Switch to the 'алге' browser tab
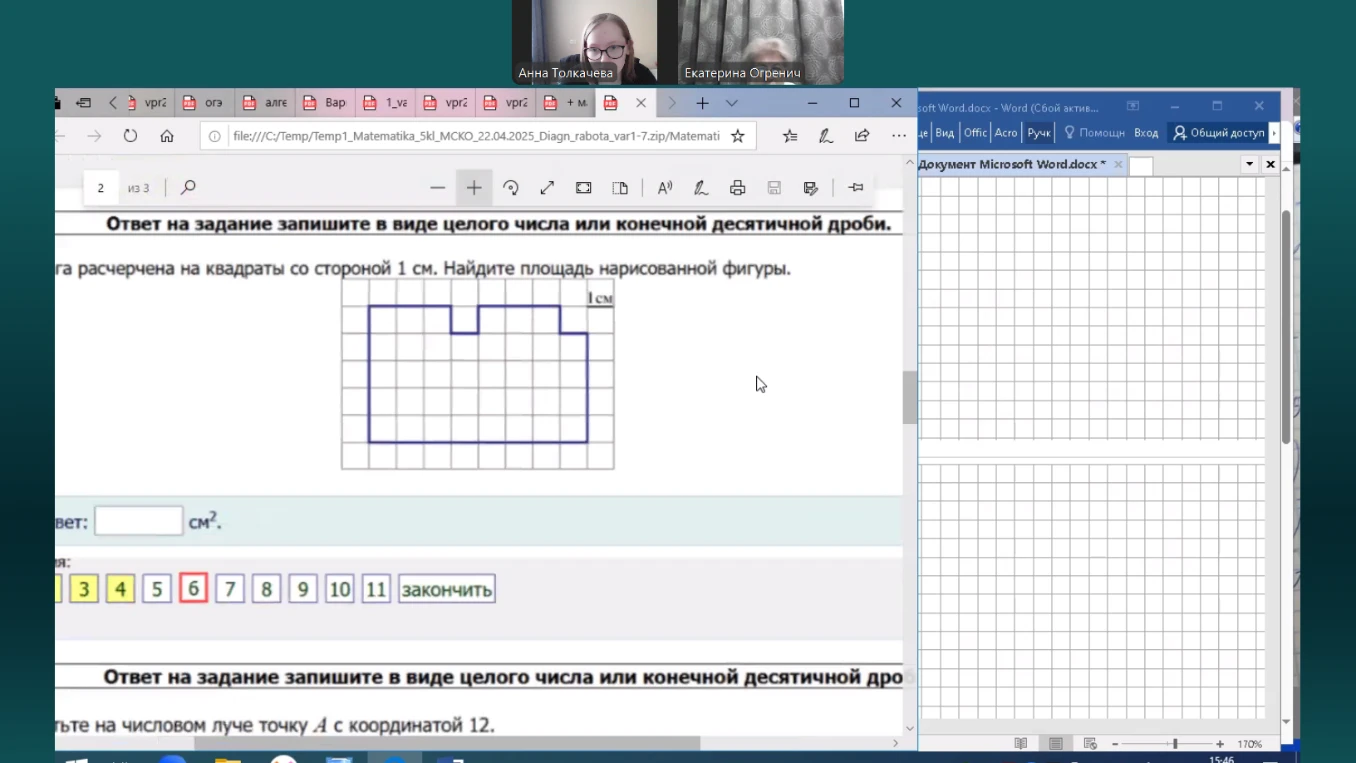Image resolution: width=1356 pixels, height=763 pixels. tap(265, 103)
